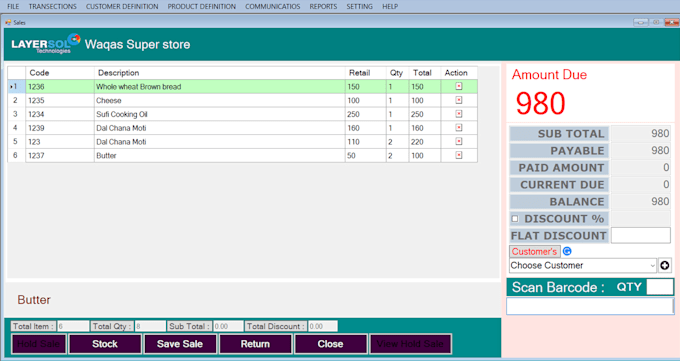Open the Choose Customer dropdown
Image resolution: width=680 pixels, height=361 pixels.
[583, 265]
